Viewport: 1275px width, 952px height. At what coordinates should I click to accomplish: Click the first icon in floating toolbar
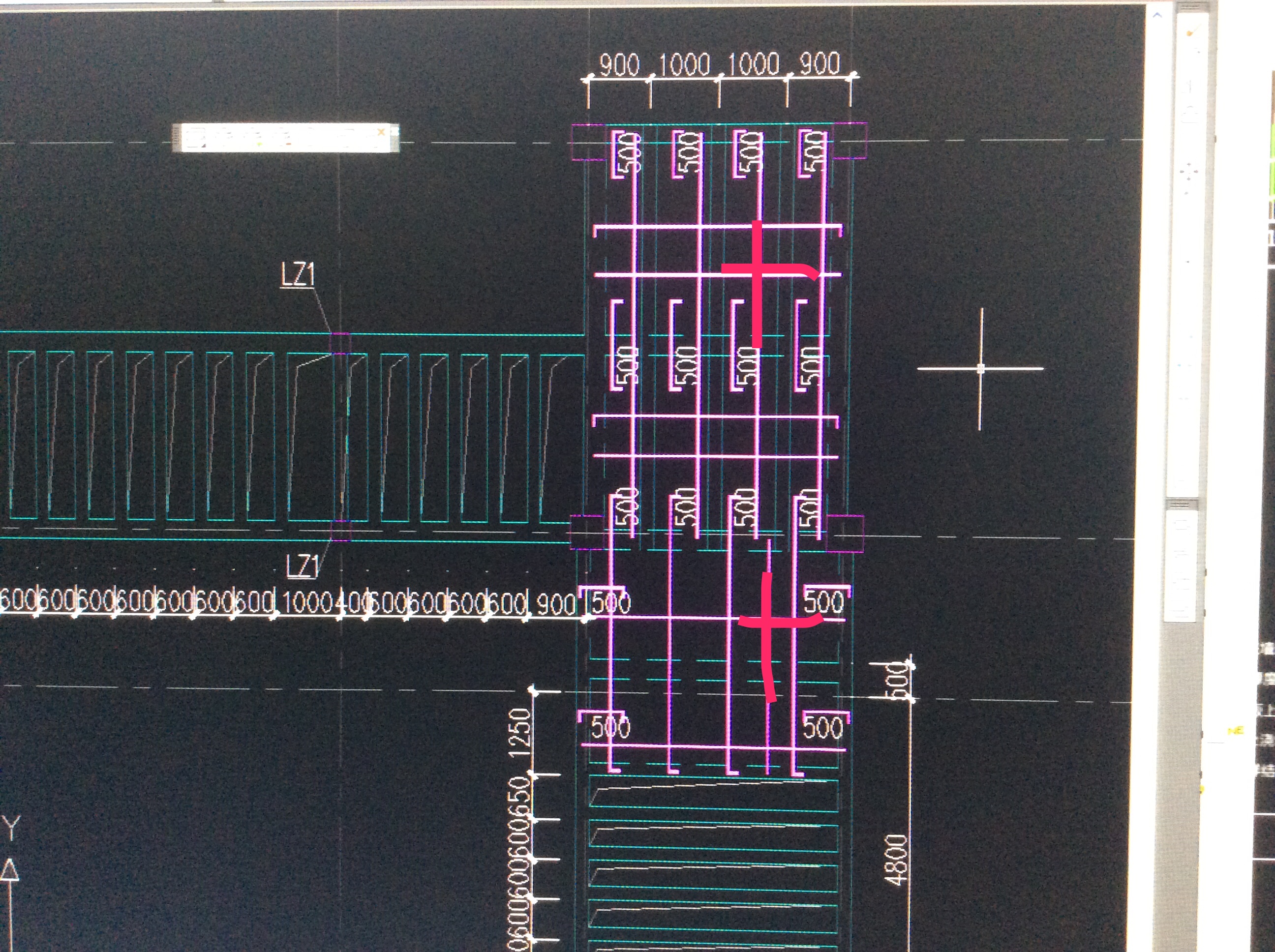click(x=195, y=138)
